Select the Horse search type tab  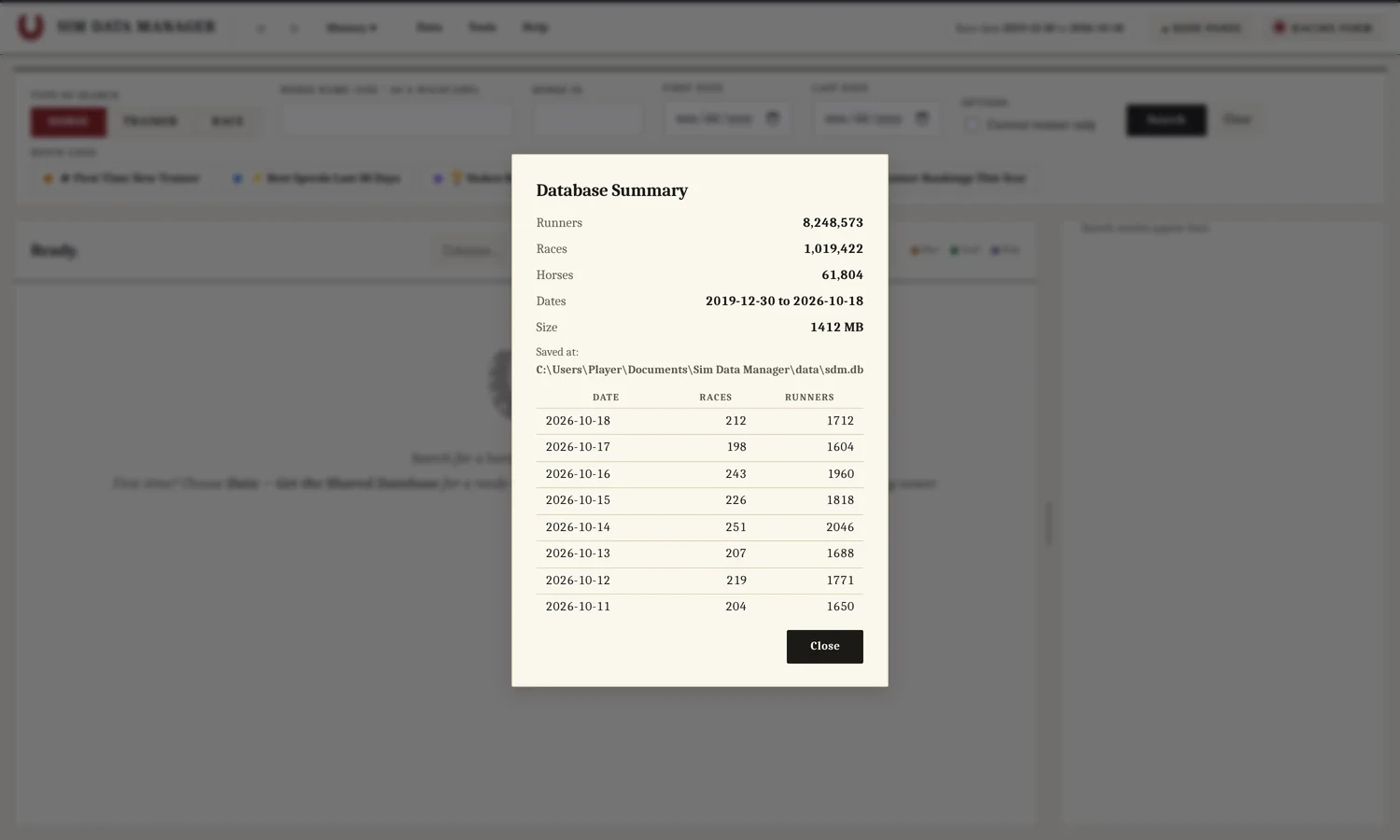click(x=68, y=121)
